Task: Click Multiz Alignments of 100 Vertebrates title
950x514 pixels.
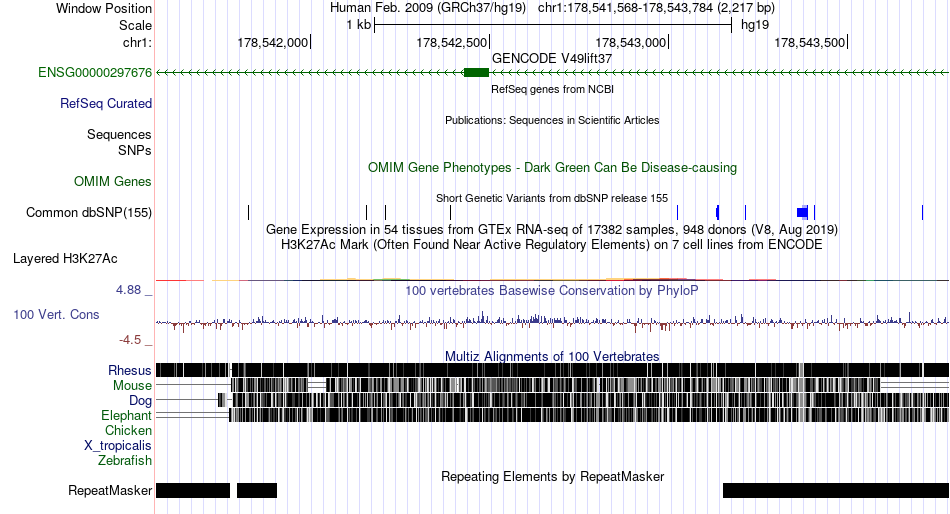Action: click(x=552, y=356)
